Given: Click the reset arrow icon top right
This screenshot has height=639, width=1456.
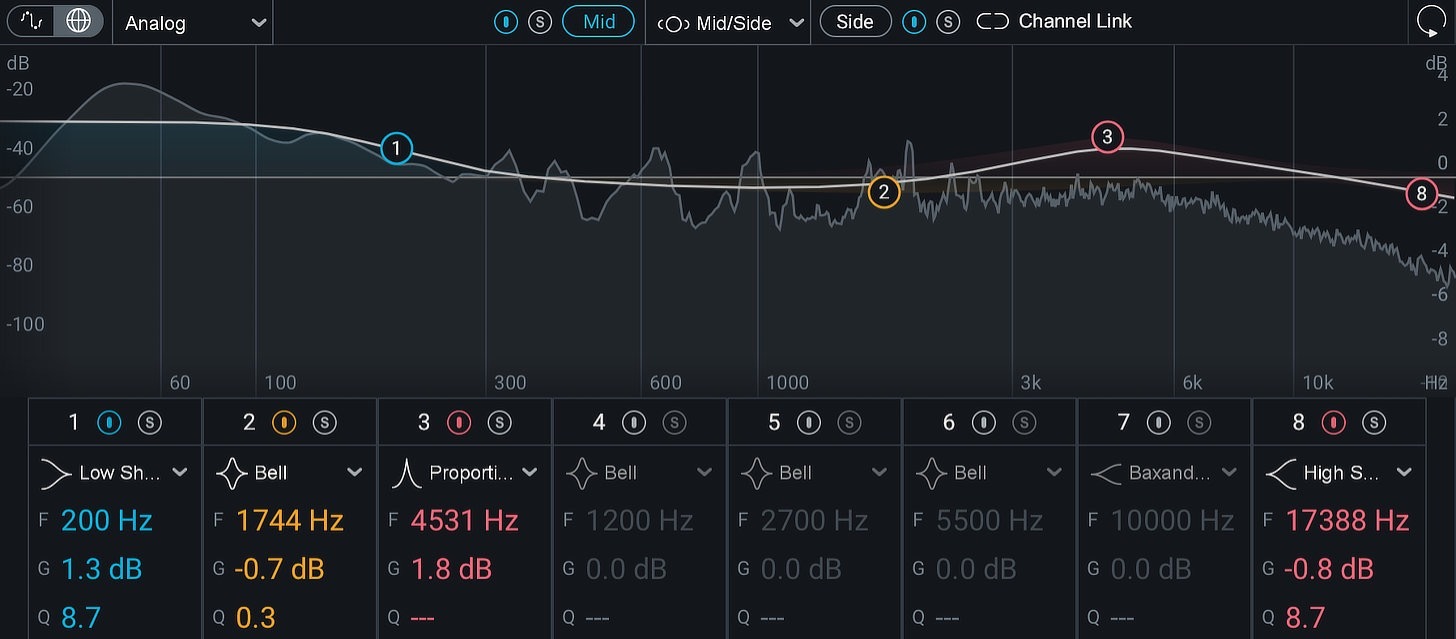Looking at the screenshot, I should [1429, 22].
